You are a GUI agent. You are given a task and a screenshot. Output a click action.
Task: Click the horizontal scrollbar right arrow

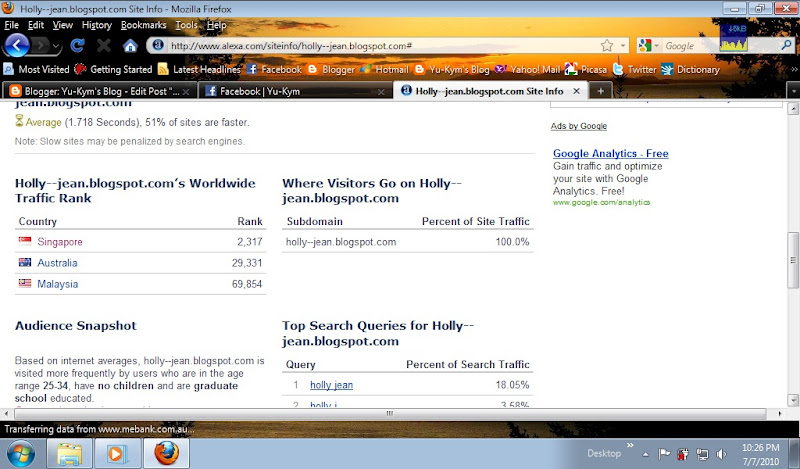(780, 413)
